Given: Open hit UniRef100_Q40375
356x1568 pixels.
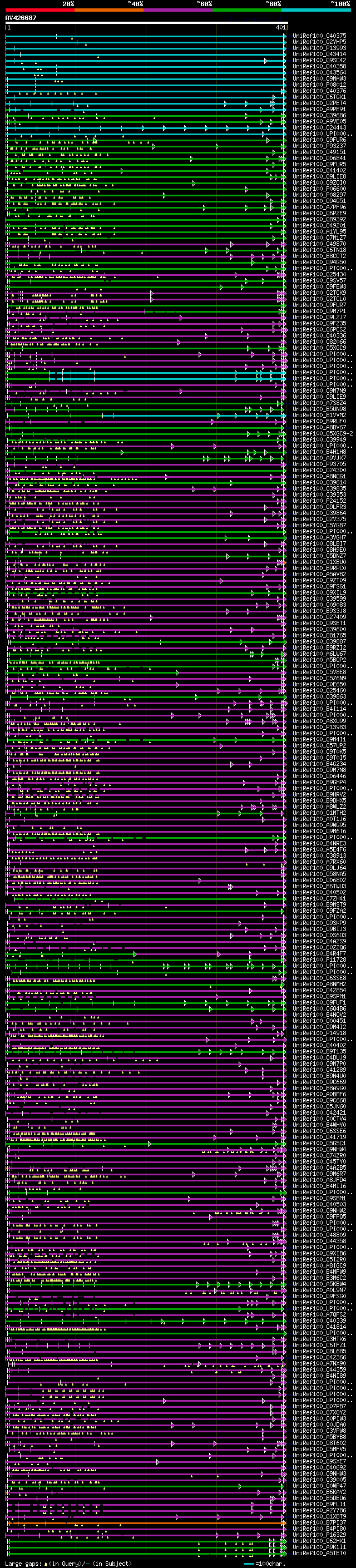Looking at the screenshot, I should tap(319, 36).
